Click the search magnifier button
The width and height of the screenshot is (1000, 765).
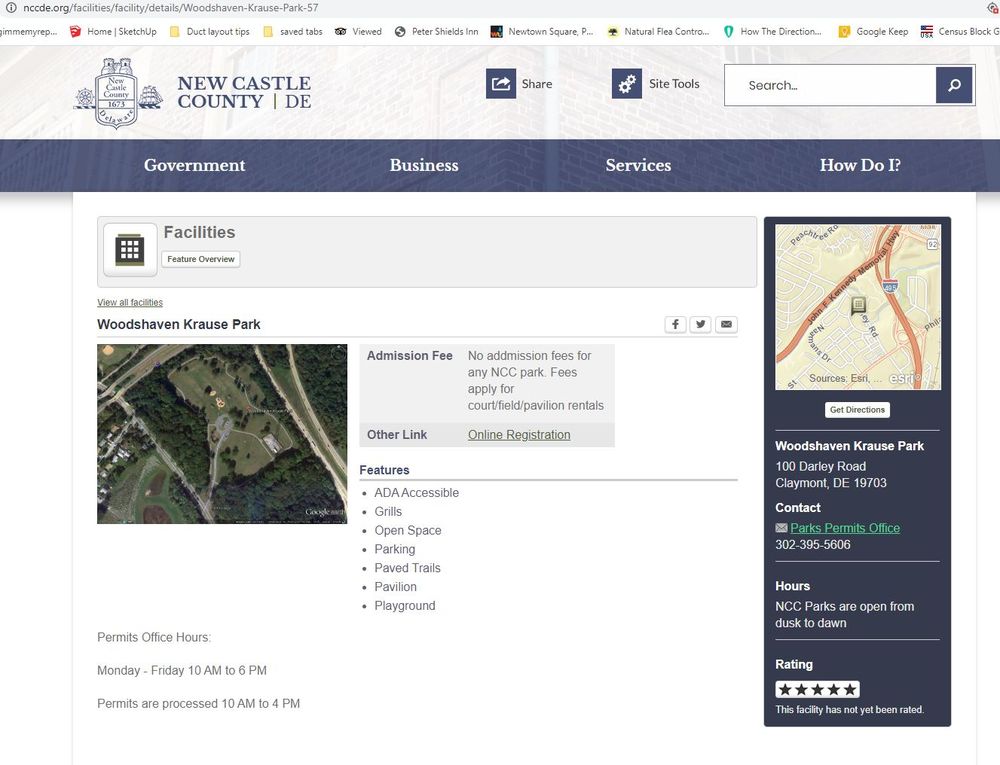pos(954,85)
